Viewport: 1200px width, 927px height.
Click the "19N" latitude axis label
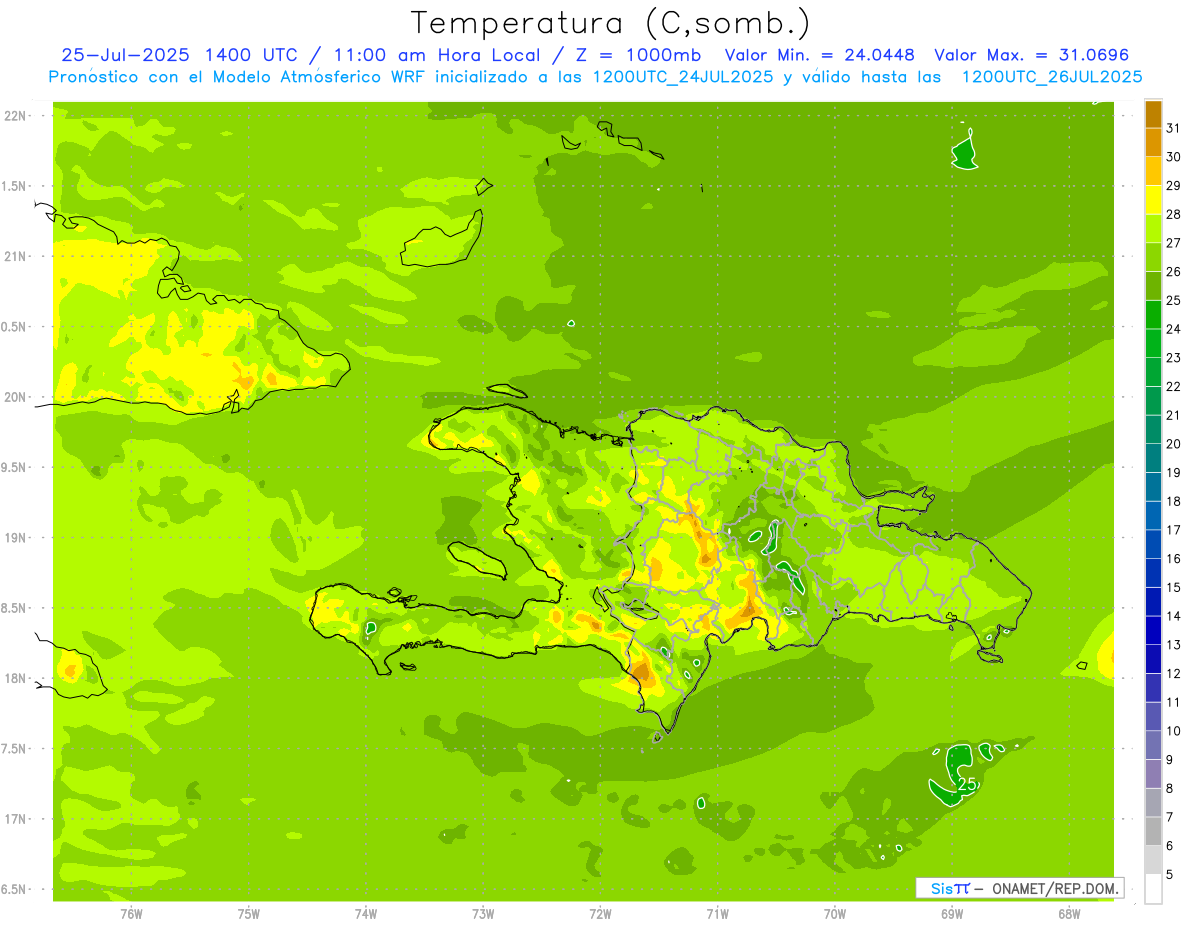tap(14, 538)
